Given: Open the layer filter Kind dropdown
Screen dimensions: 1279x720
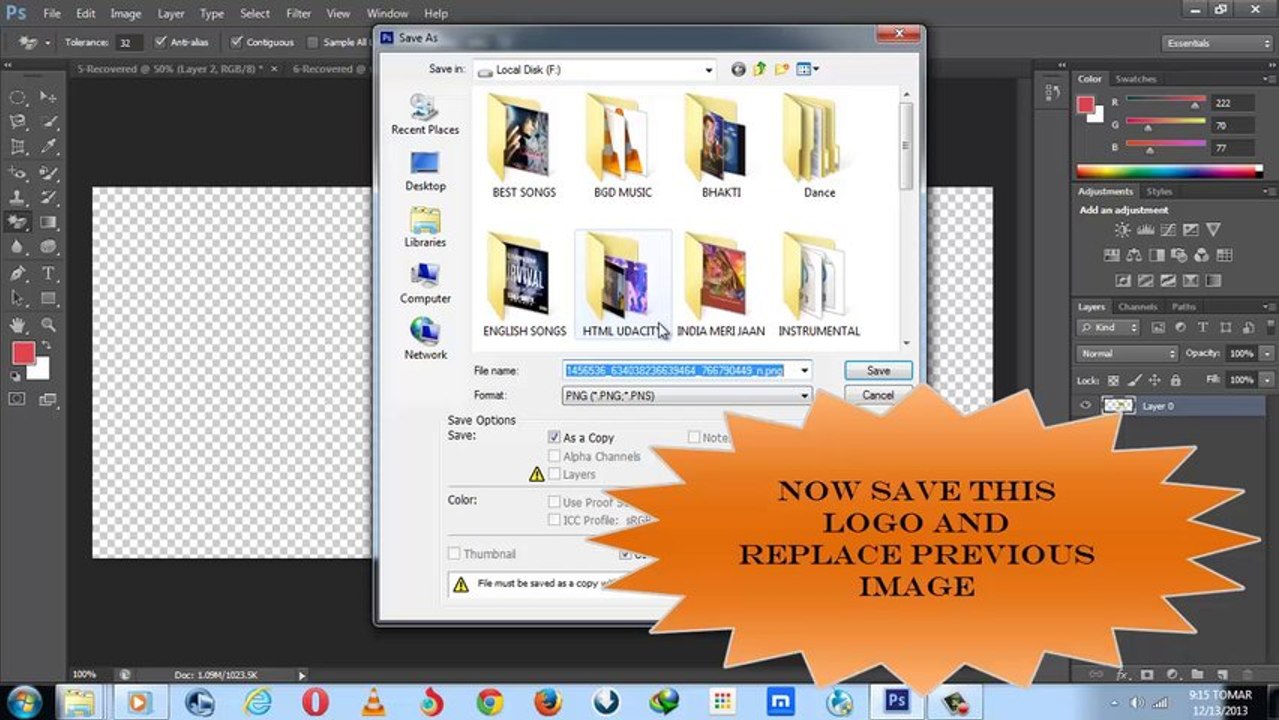Looking at the screenshot, I should [x=1108, y=327].
